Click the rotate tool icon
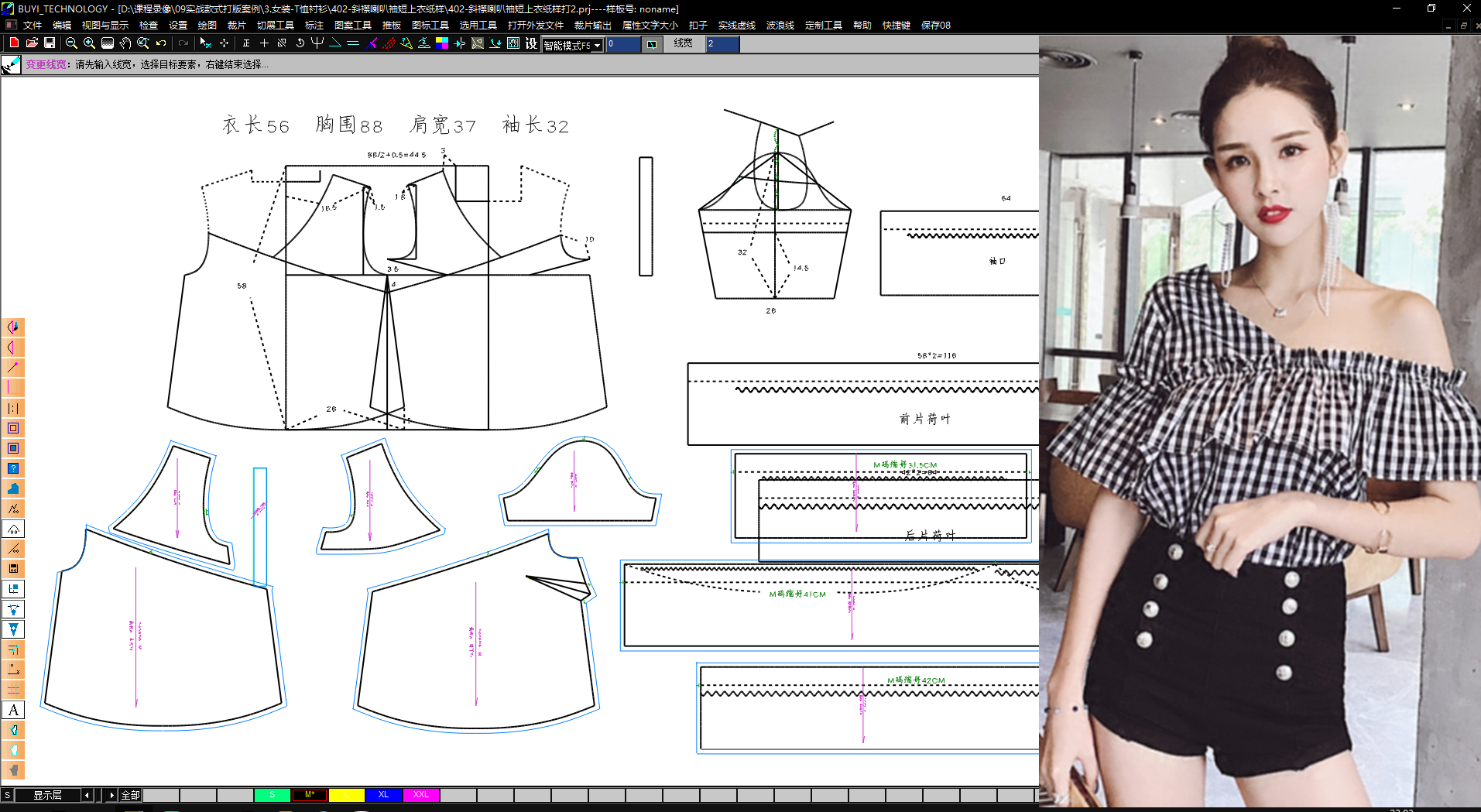1481x812 pixels. point(300,43)
